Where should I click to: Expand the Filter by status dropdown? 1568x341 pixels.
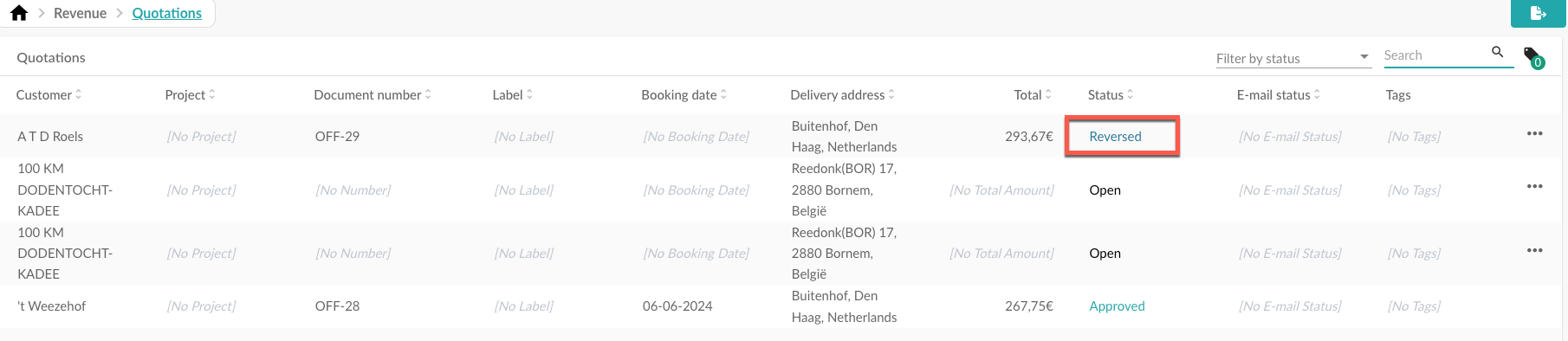(x=1293, y=58)
